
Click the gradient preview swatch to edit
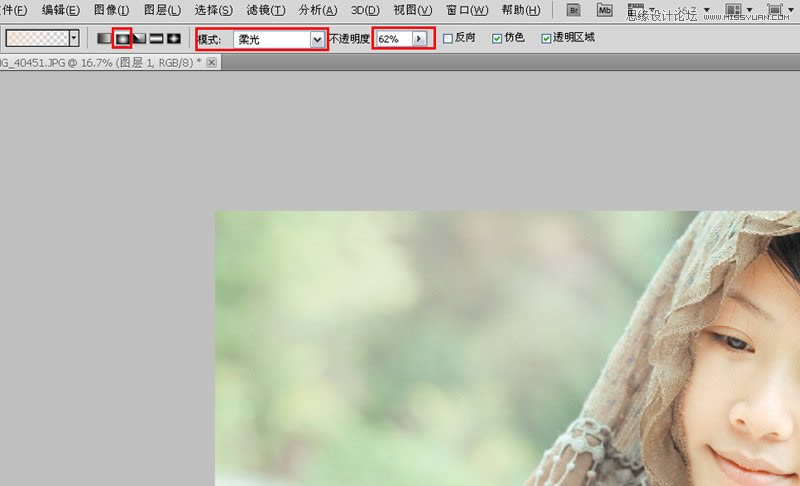tap(37, 38)
